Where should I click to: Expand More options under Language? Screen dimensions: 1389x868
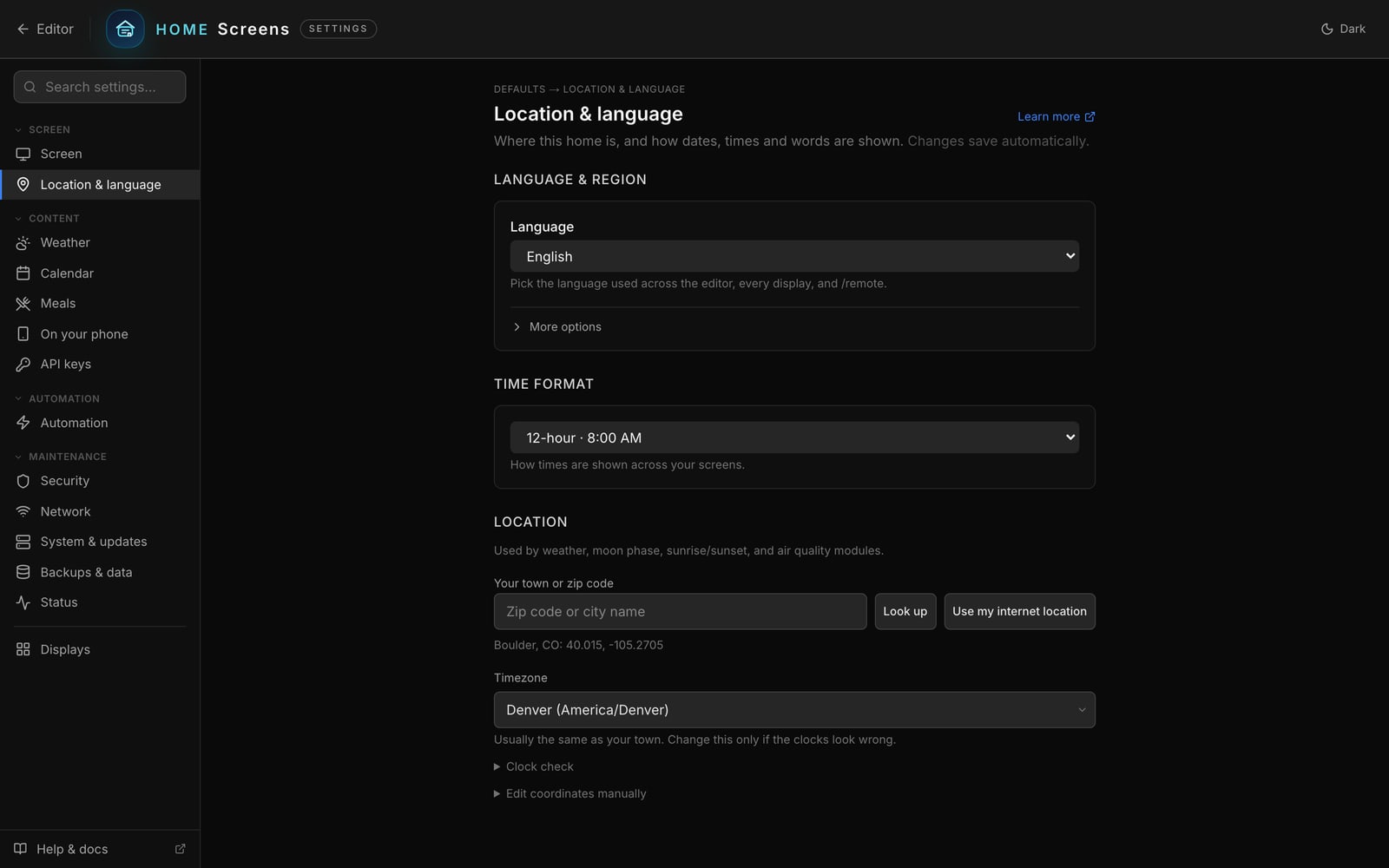pyautogui.click(x=557, y=326)
